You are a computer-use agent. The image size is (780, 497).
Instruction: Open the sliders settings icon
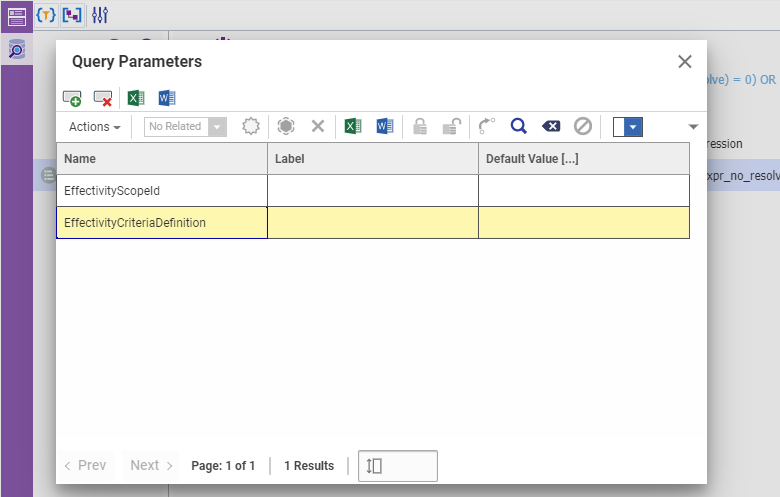(99, 15)
